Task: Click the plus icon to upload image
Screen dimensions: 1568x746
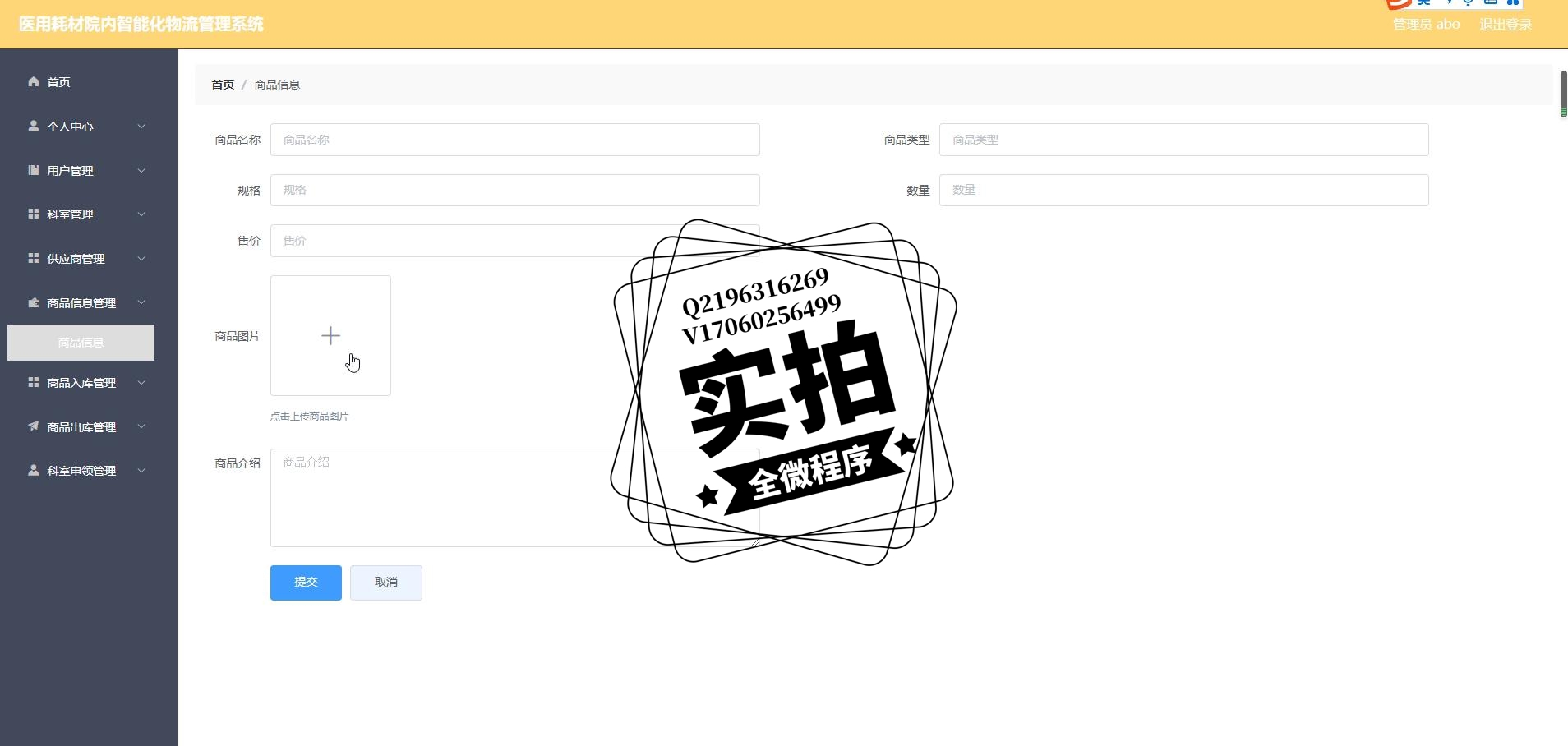Action: (x=330, y=335)
